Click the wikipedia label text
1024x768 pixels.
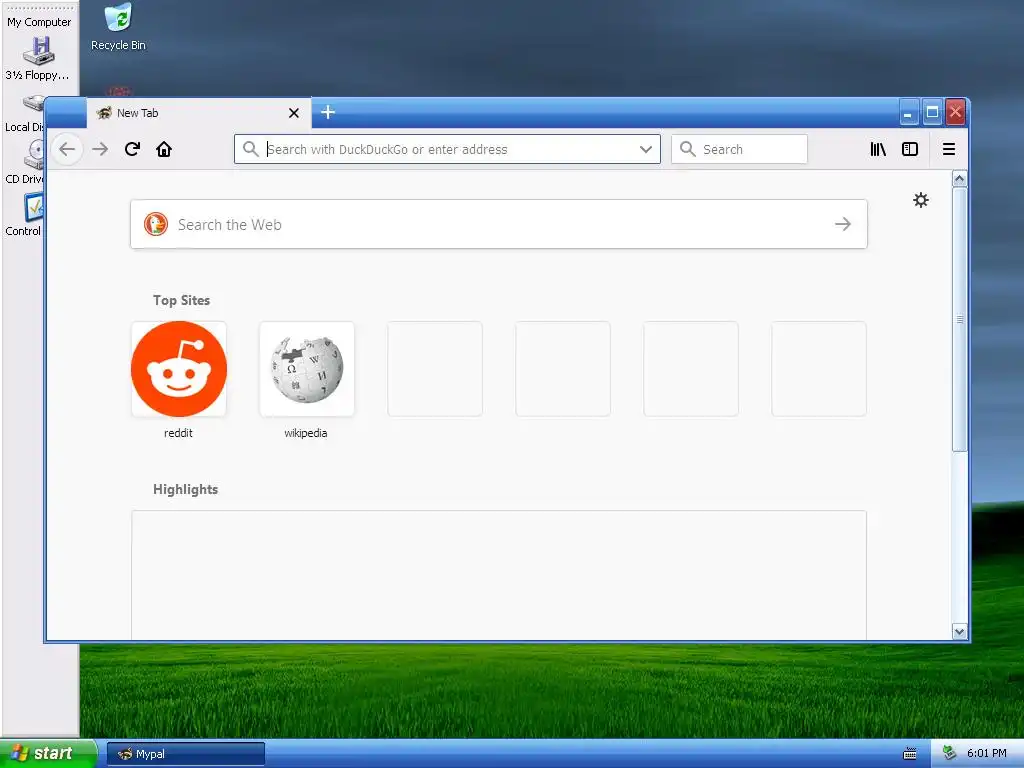pos(306,433)
